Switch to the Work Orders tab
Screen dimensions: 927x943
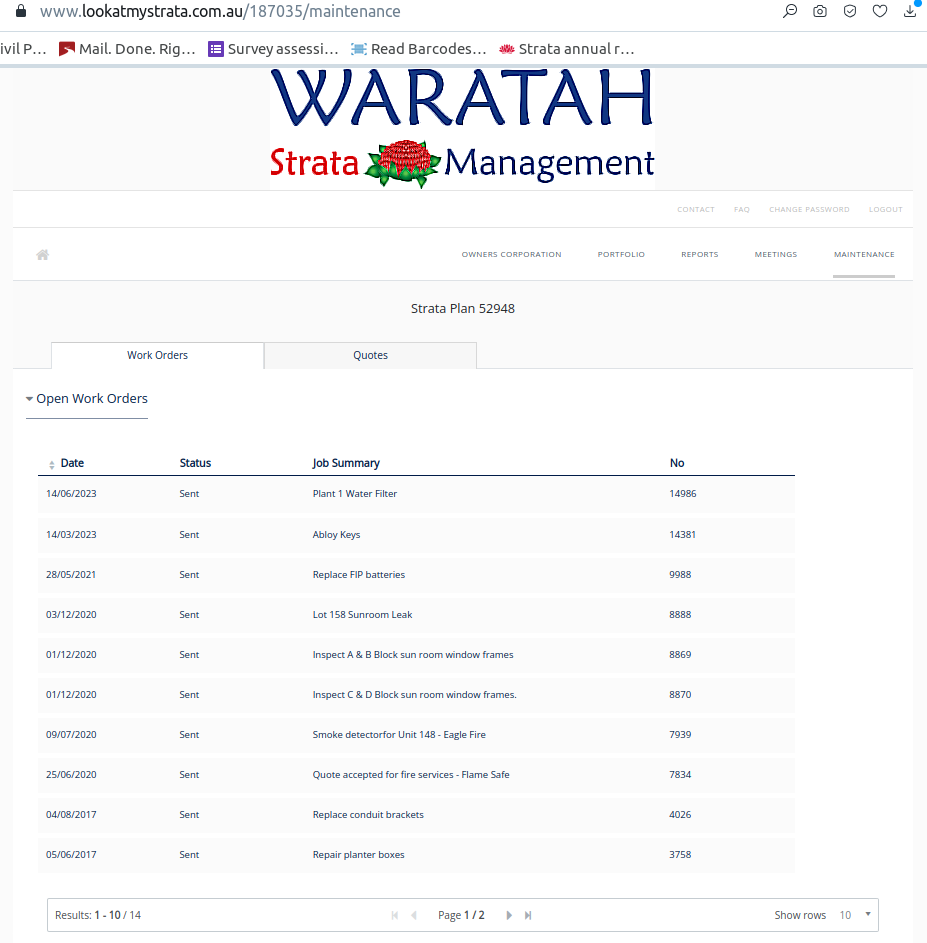[158, 355]
